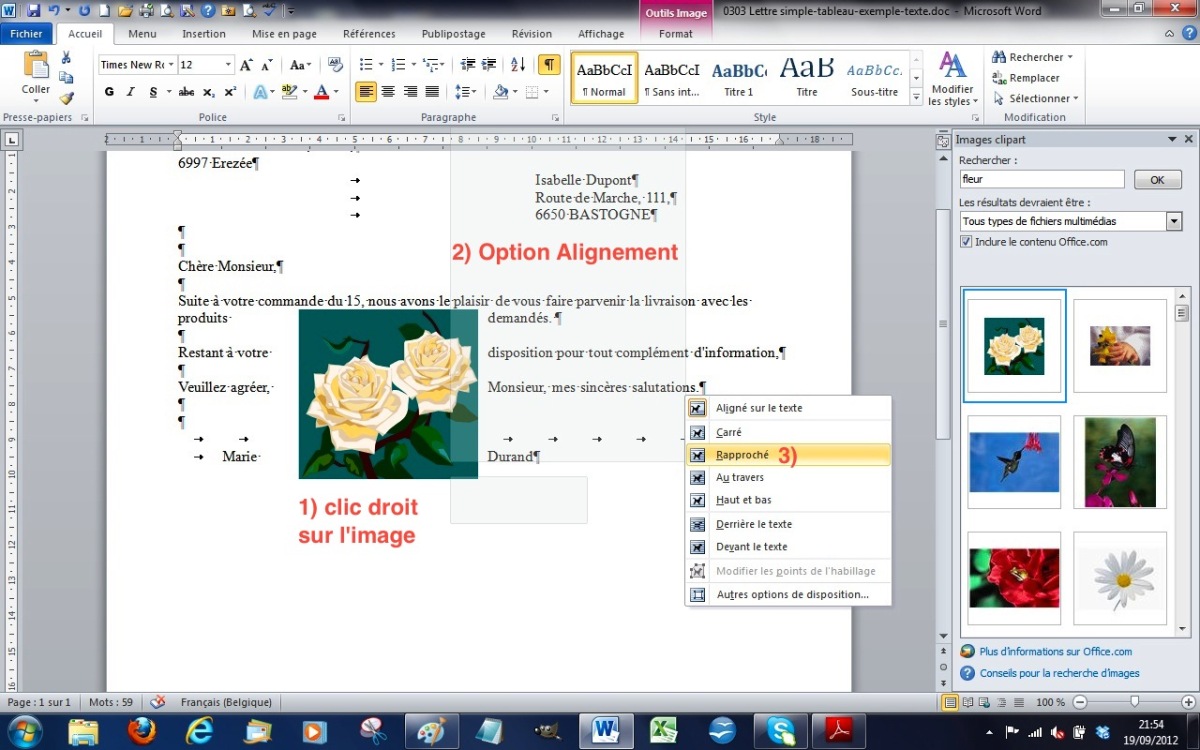Pick the text highlight color button
The height and width of the screenshot is (750, 1200).
[288, 92]
